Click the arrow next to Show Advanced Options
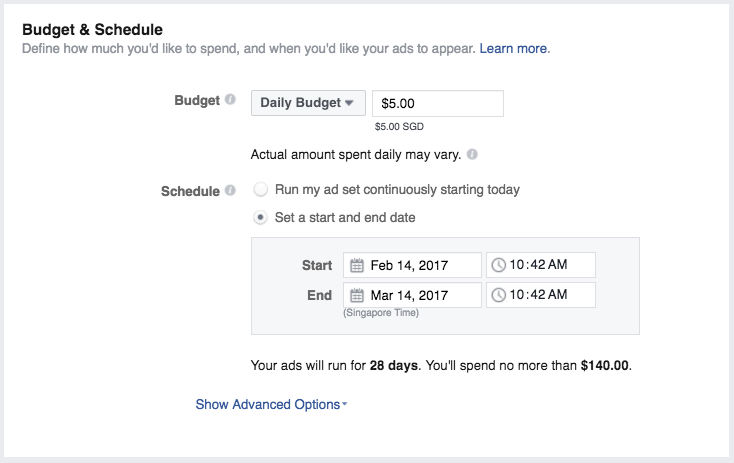 [x=344, y=405]
